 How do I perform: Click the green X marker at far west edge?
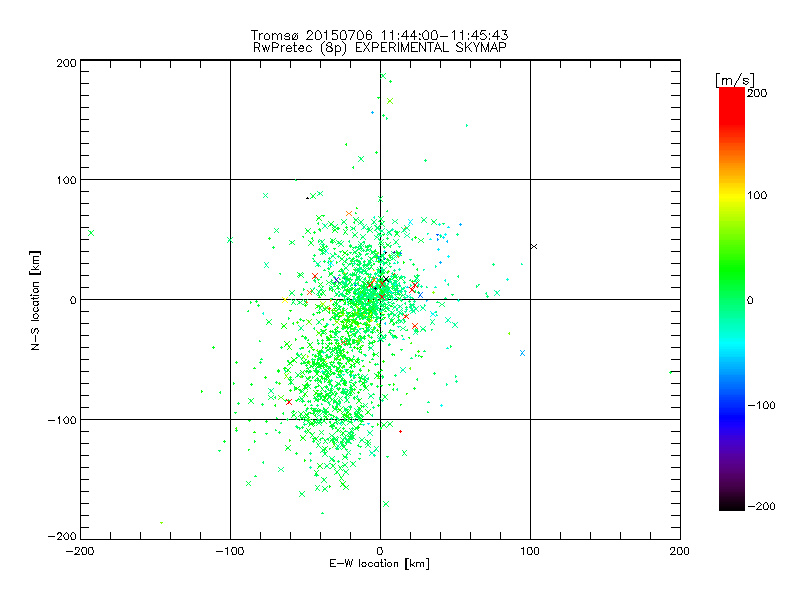click(x=91, y=233)
